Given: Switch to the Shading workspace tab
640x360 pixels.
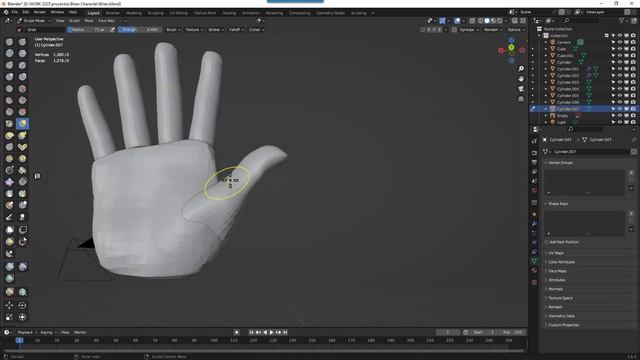Looking at the screenshot, I should pos(229,13).
